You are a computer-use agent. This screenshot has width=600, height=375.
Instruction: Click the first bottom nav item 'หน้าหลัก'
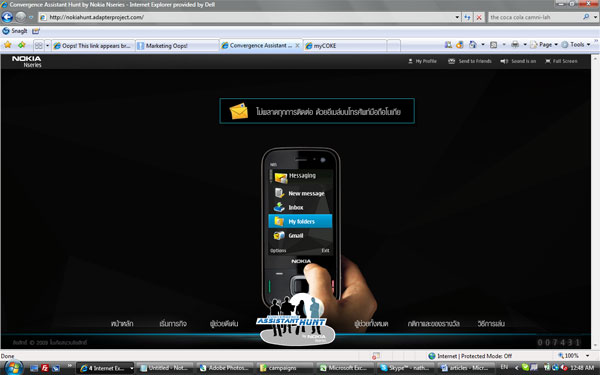click(x=122, y=324)
